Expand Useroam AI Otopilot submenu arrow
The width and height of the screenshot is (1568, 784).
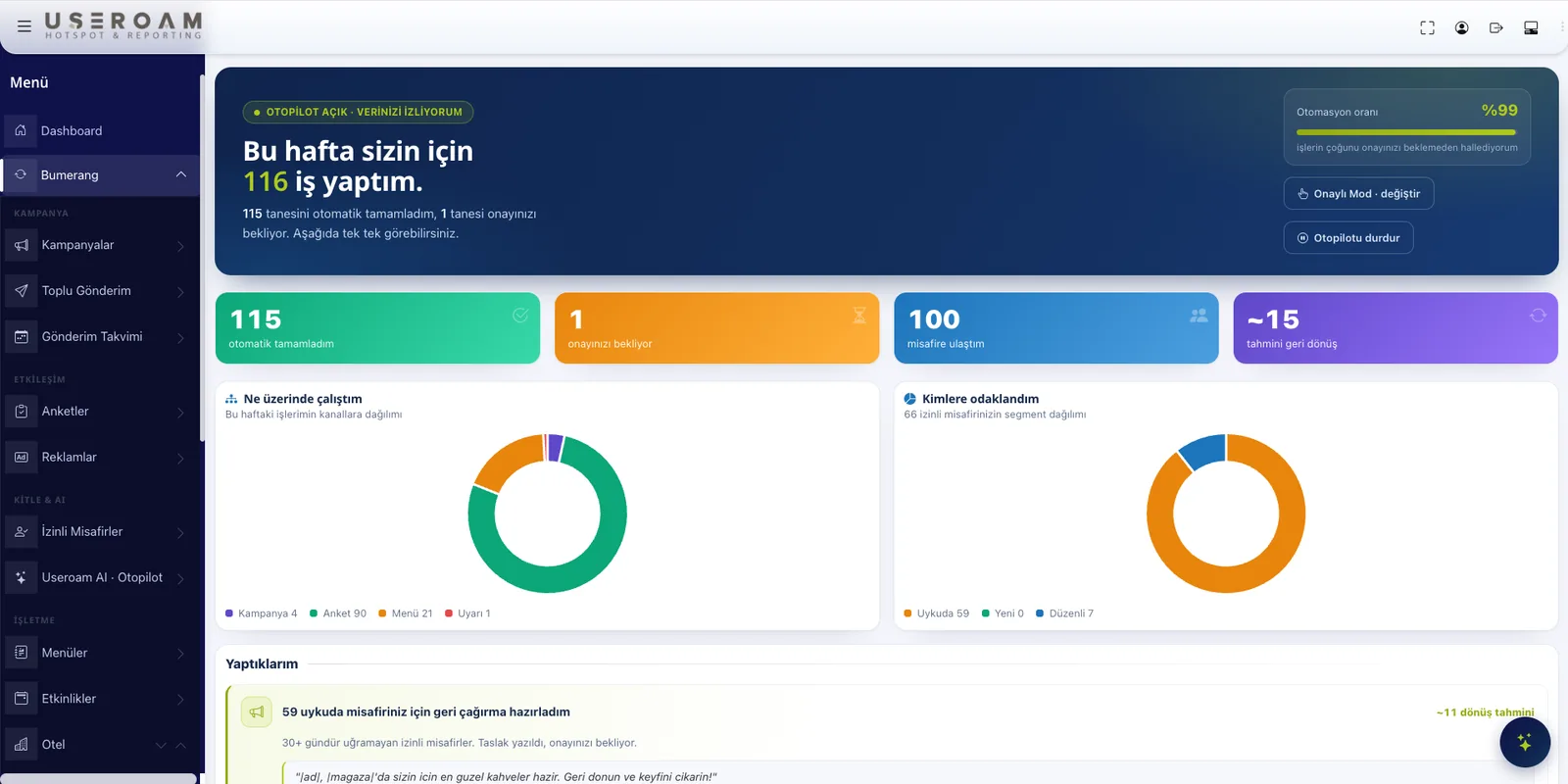tap(180, 578)
